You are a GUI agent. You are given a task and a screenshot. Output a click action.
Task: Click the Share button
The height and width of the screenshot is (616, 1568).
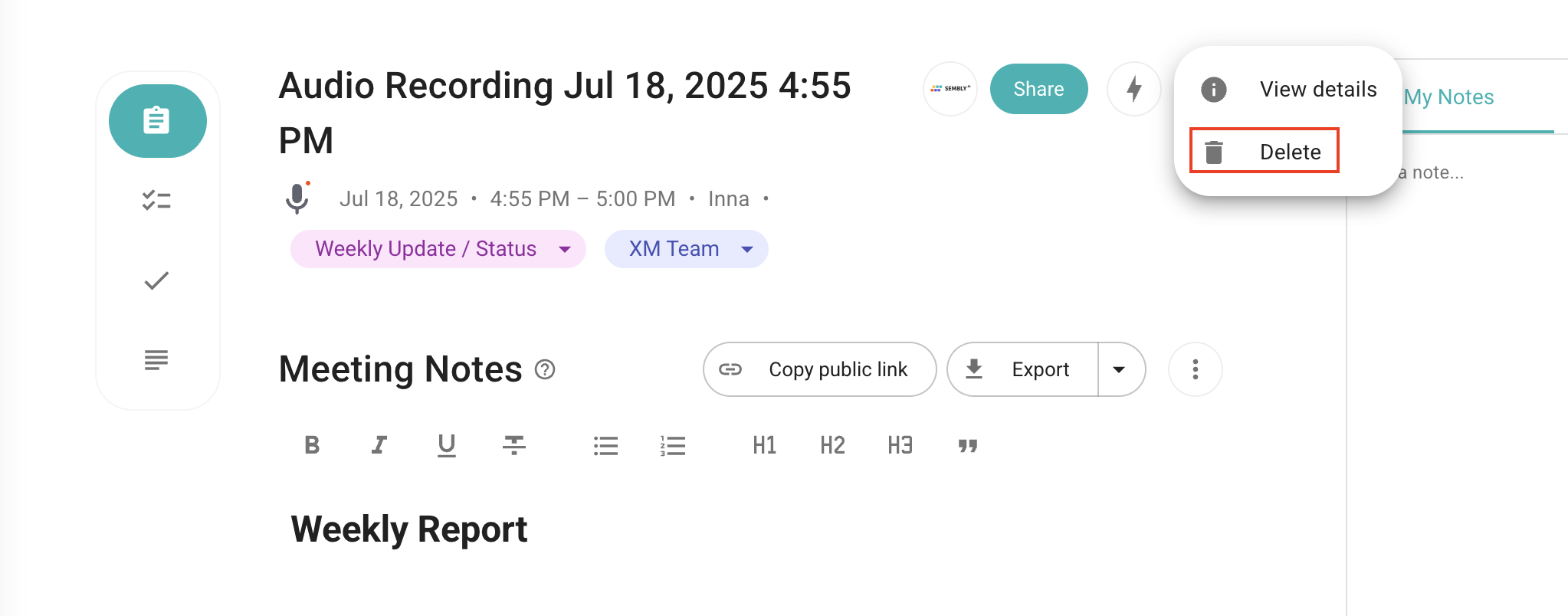(x=1038, y=89)
